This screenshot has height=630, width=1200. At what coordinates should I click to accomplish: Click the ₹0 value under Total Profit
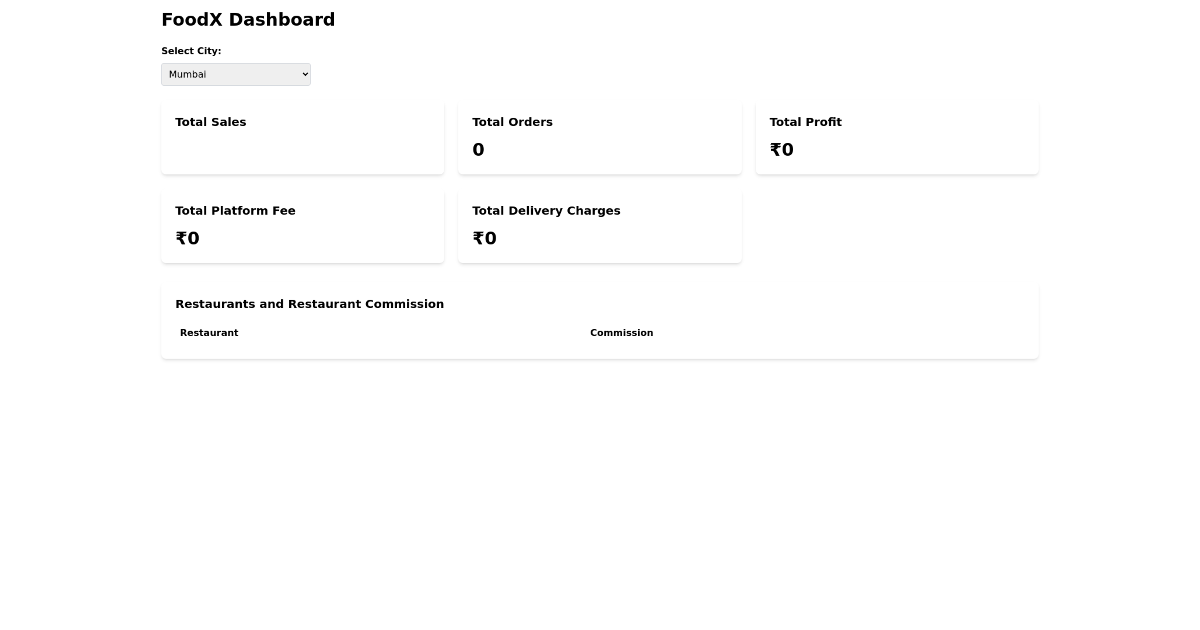click(x=781, y=149)
